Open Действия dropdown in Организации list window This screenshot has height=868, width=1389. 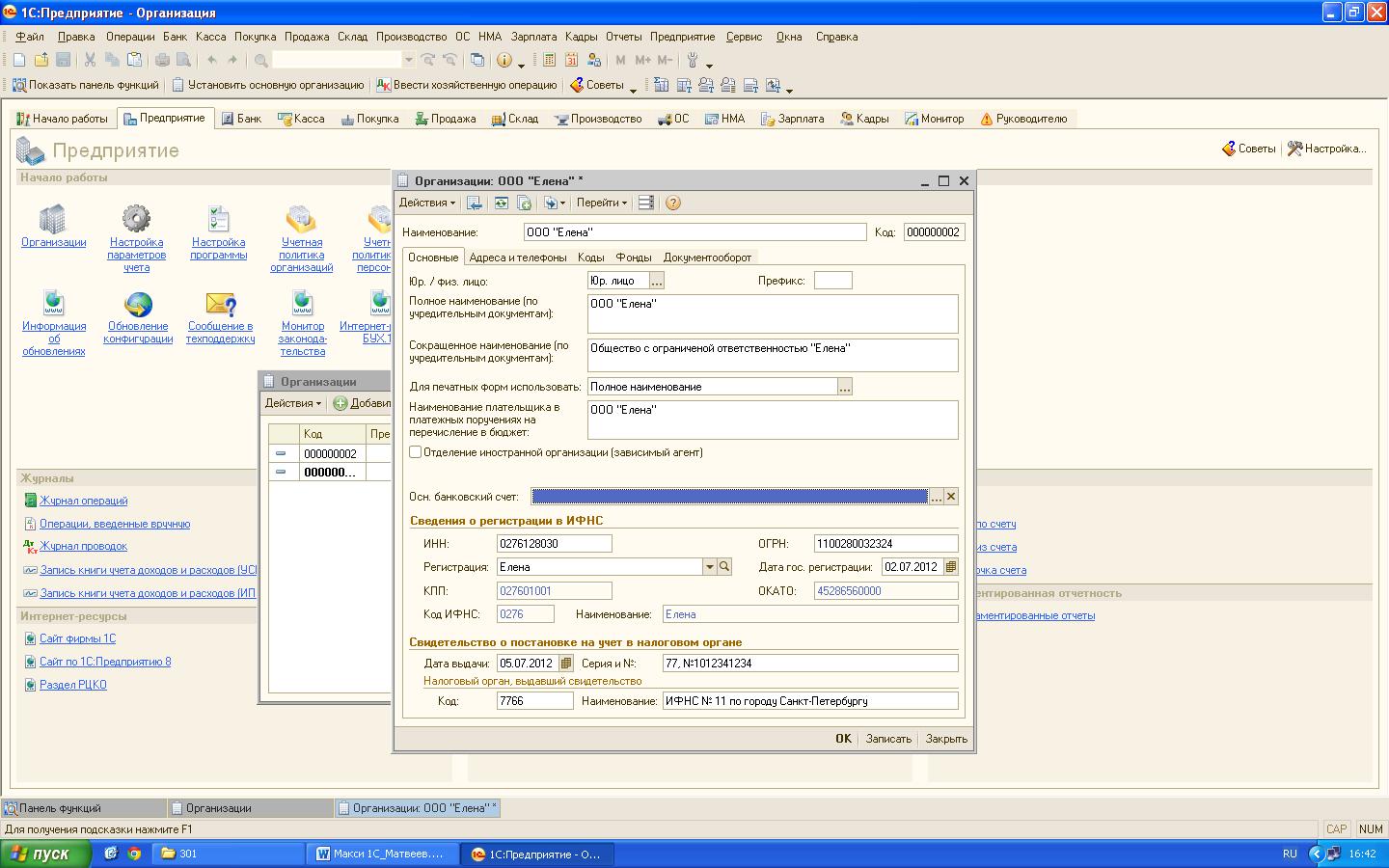pos(293,403)
